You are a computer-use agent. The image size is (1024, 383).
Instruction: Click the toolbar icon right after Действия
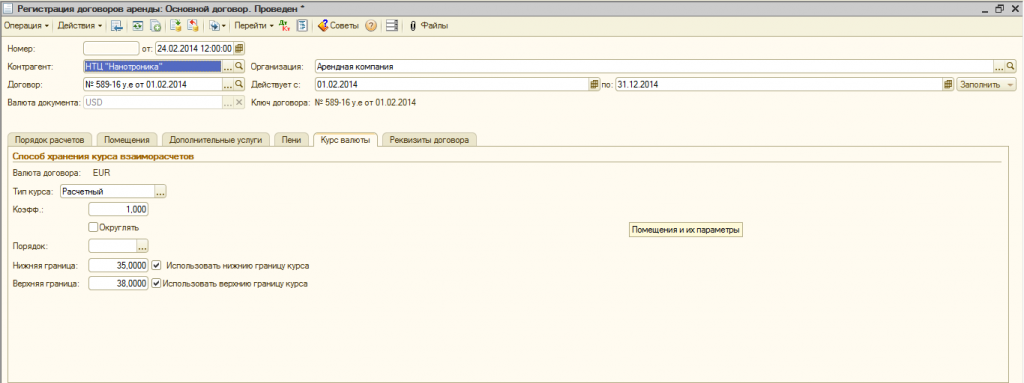tap(117, 25)
